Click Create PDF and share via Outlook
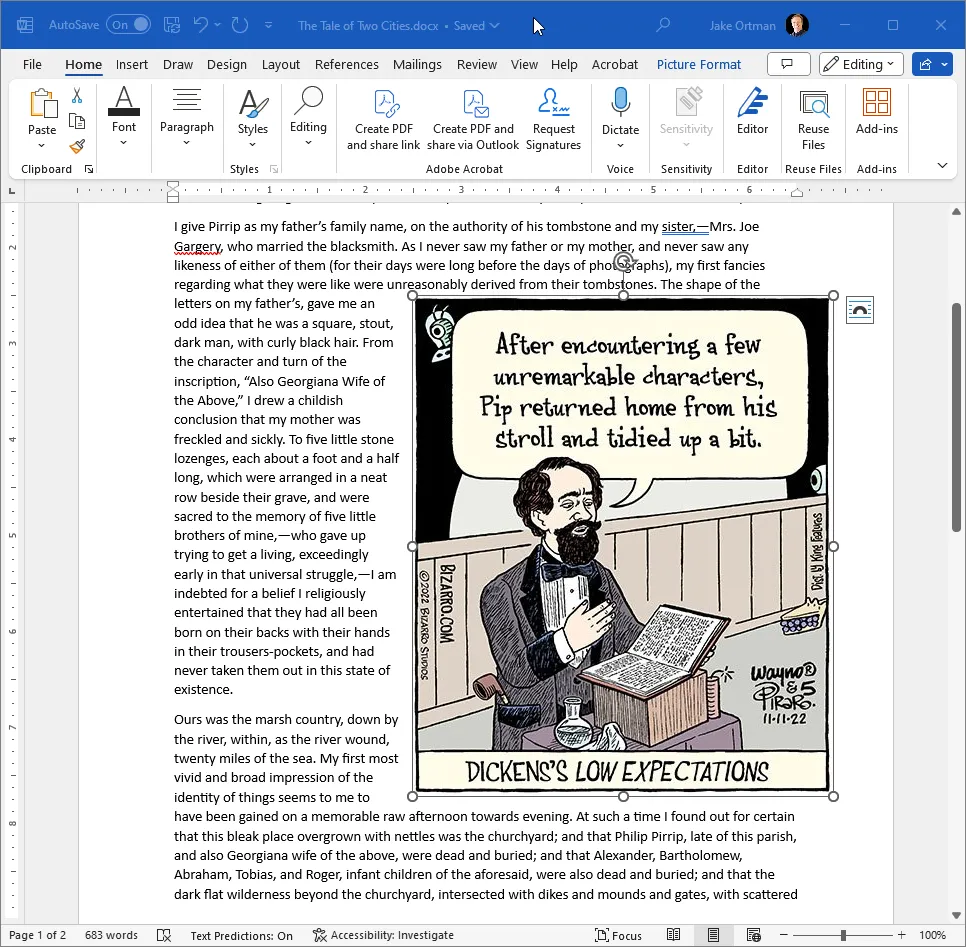 pos(473,119)
